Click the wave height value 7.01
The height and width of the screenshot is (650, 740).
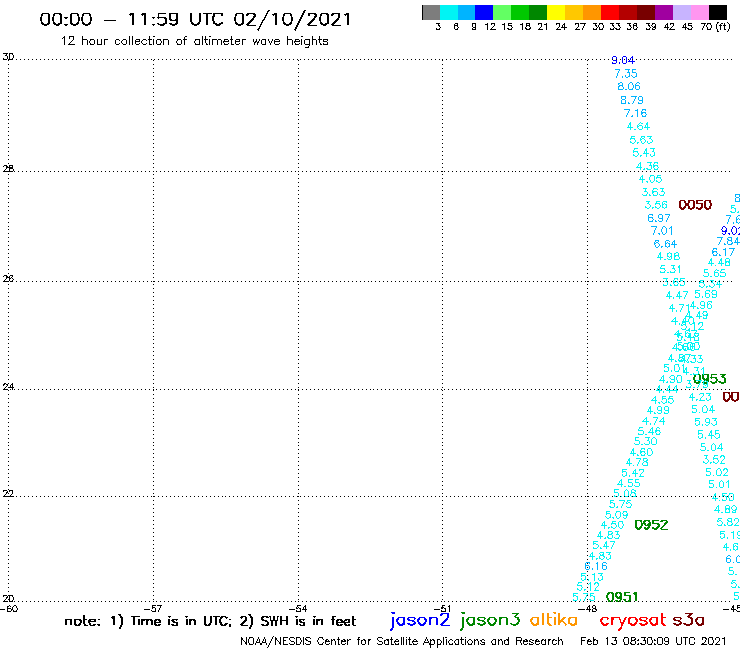(x=662, y=231)
